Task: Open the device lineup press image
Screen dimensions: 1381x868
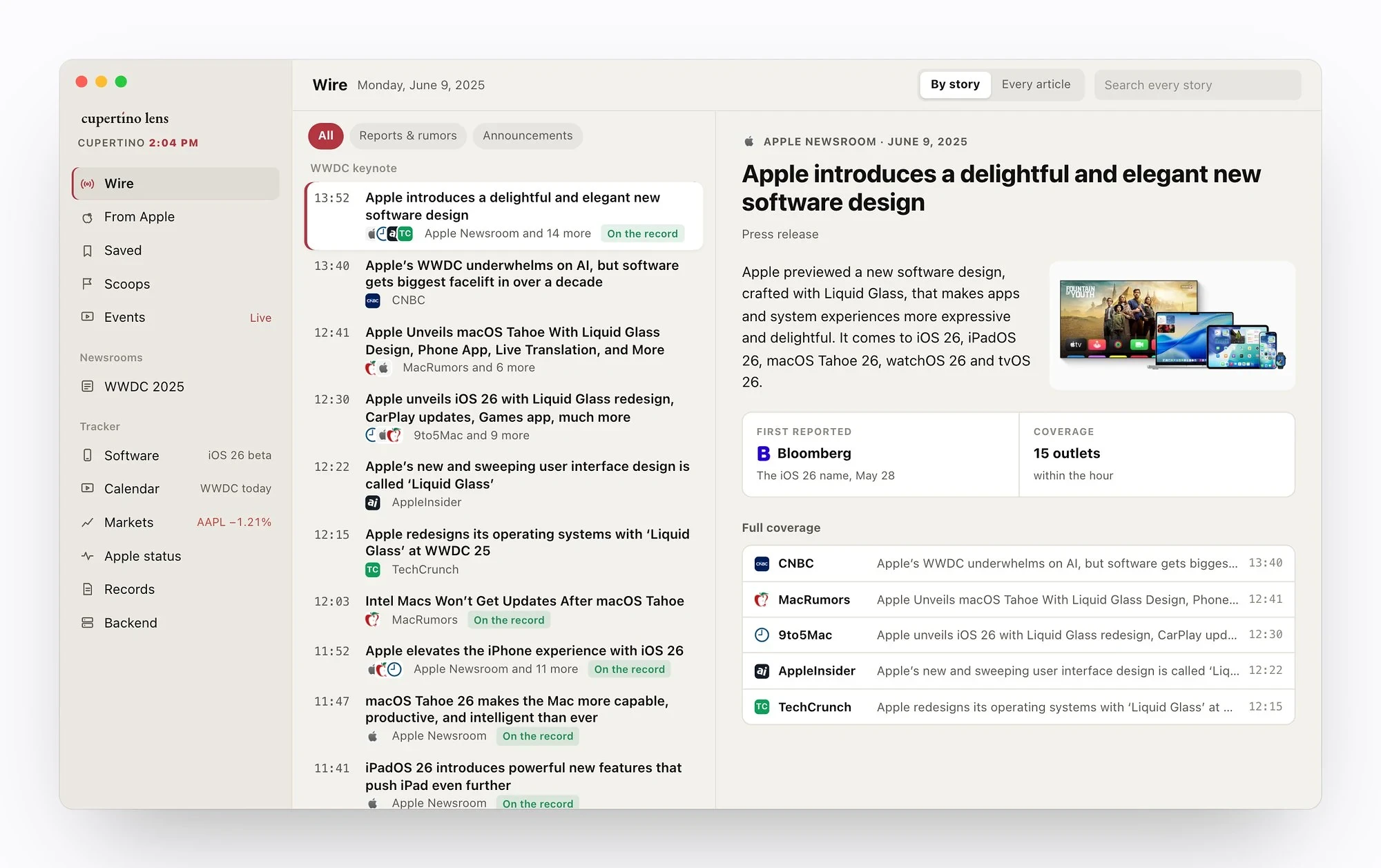Action: [x=1172, y=325]
